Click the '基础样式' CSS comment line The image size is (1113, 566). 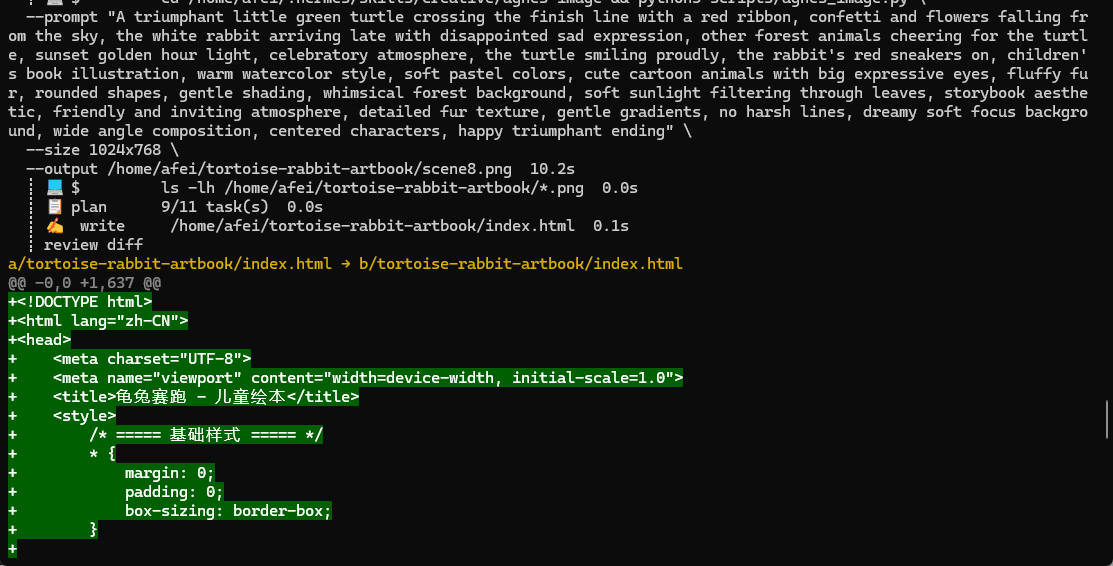[x=166, y=435]
